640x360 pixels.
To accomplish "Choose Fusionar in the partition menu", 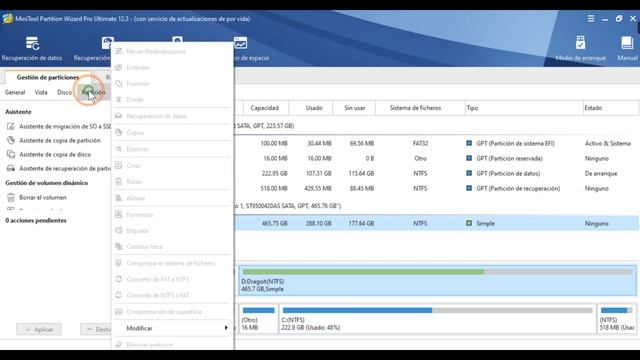I will [172, 84].
